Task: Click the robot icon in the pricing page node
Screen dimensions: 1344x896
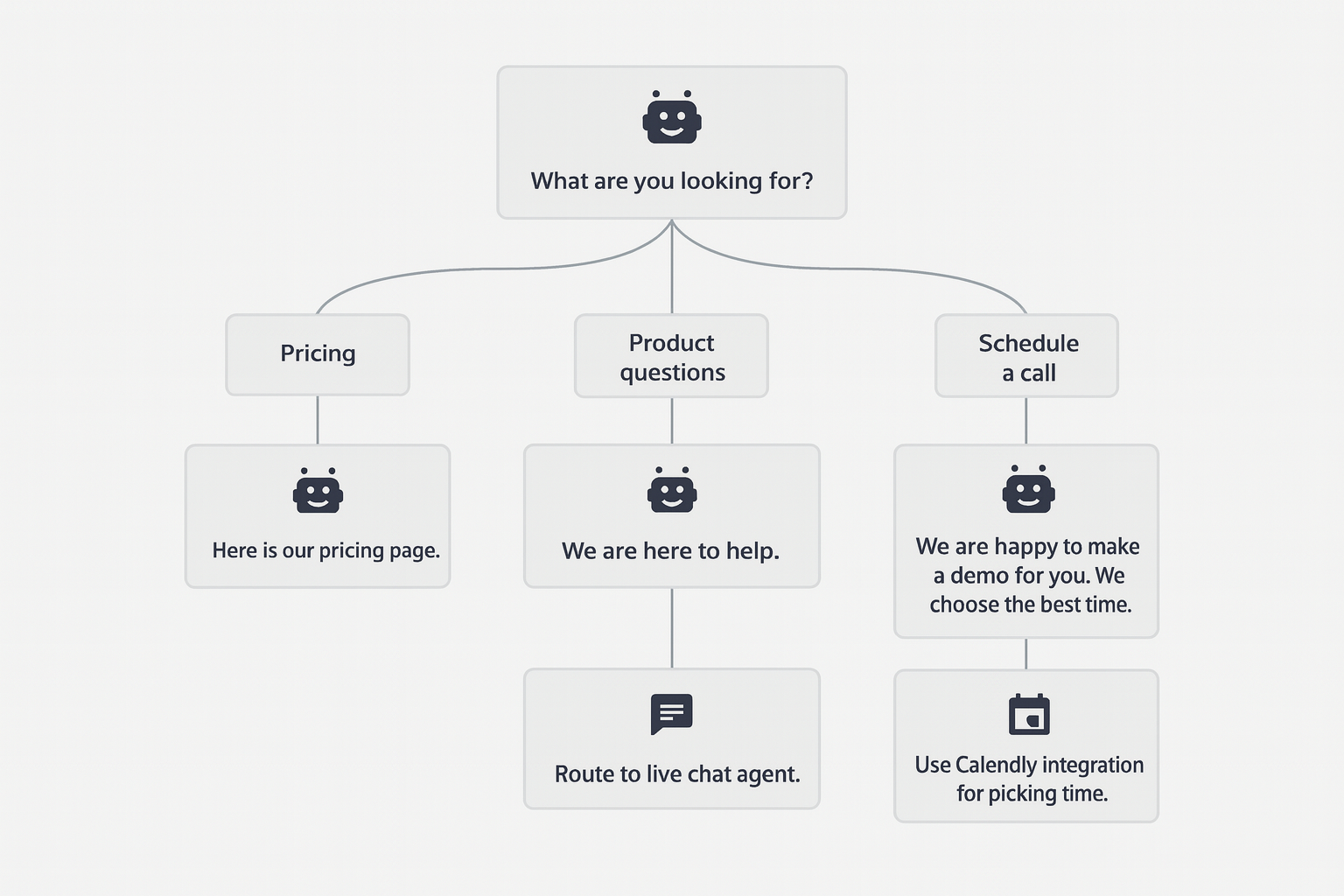Action: [318, 490]
